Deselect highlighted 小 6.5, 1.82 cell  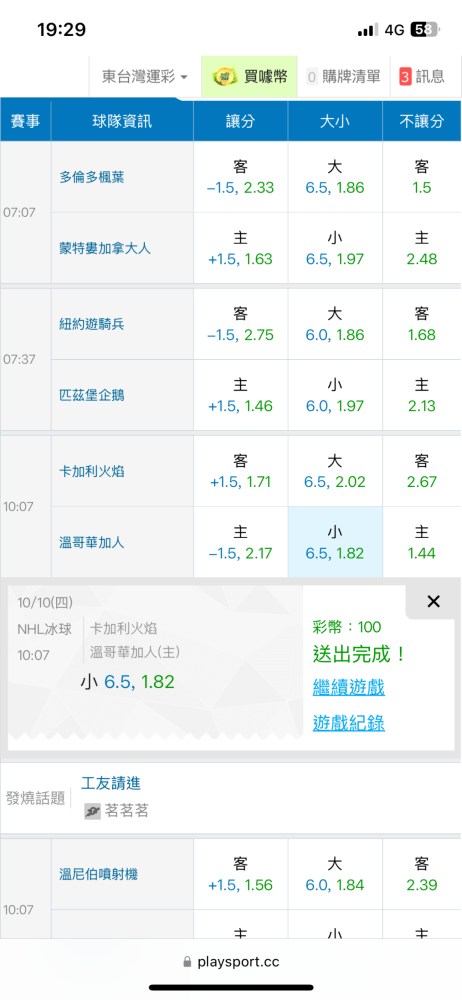(335, 542)
